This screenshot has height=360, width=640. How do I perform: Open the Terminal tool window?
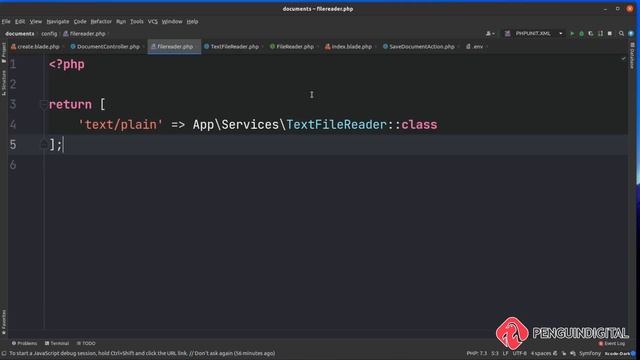pyautogui.click(x=57, y=343)
